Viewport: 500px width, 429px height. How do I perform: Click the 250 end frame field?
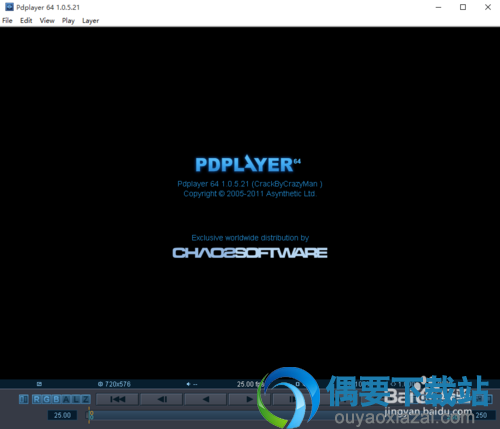tap(481, 415)
